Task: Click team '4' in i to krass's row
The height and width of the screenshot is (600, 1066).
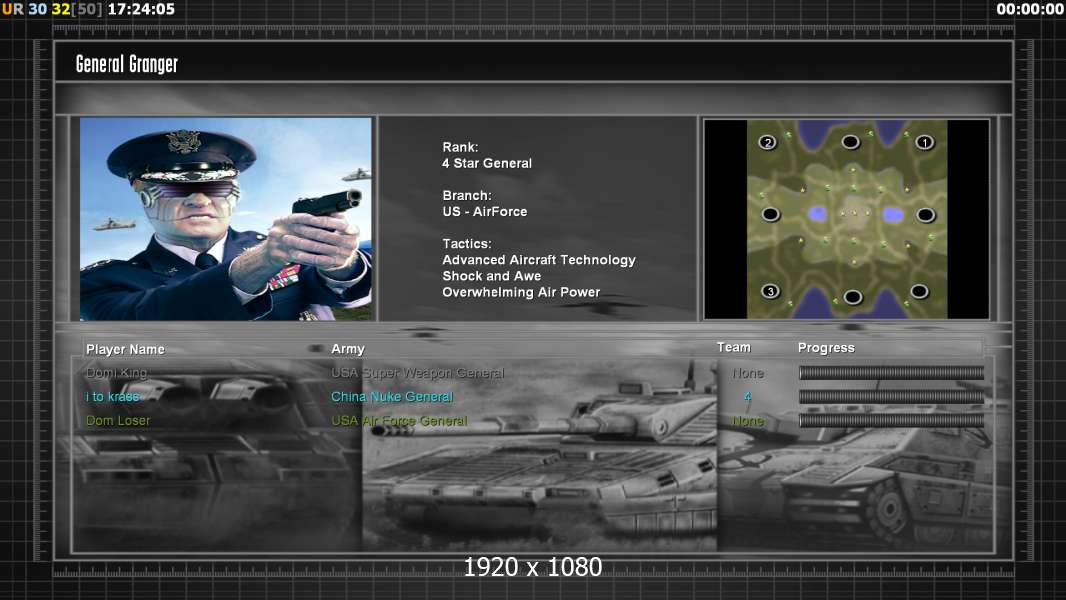Action: pyautogui.click(x=748, y=397)
